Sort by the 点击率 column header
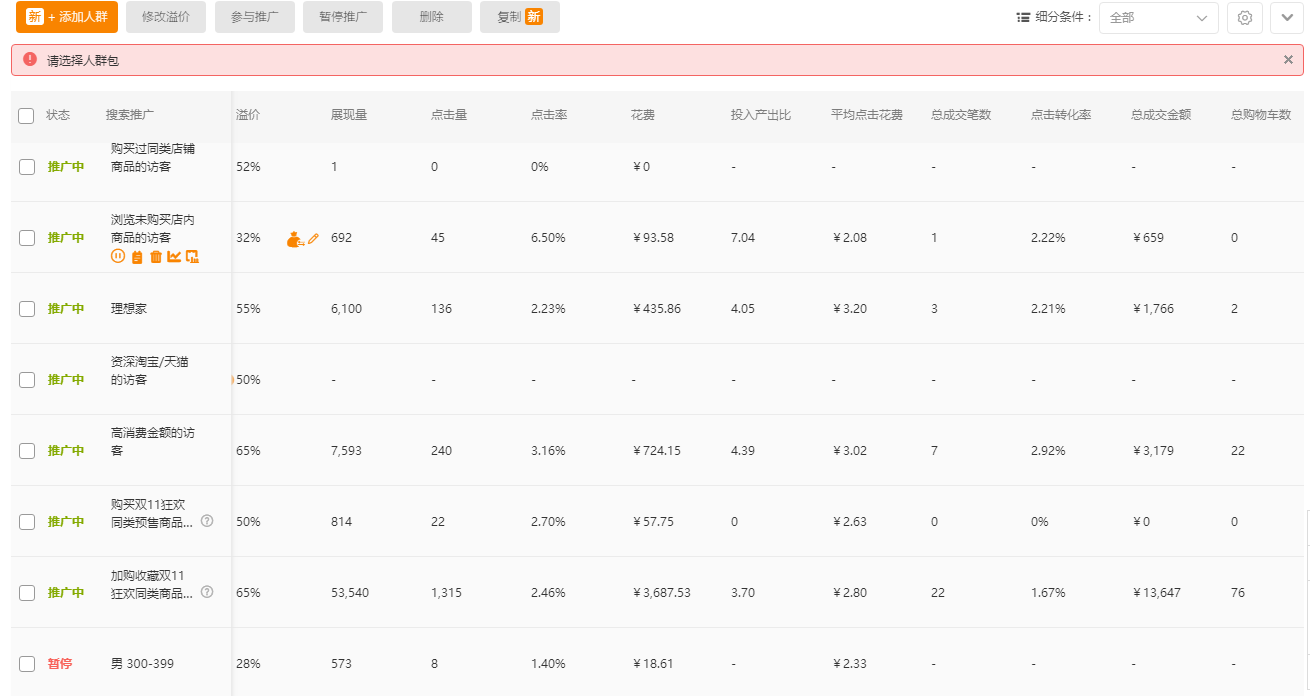Viewport: 1310px width, 696px height. click(549, 115)
